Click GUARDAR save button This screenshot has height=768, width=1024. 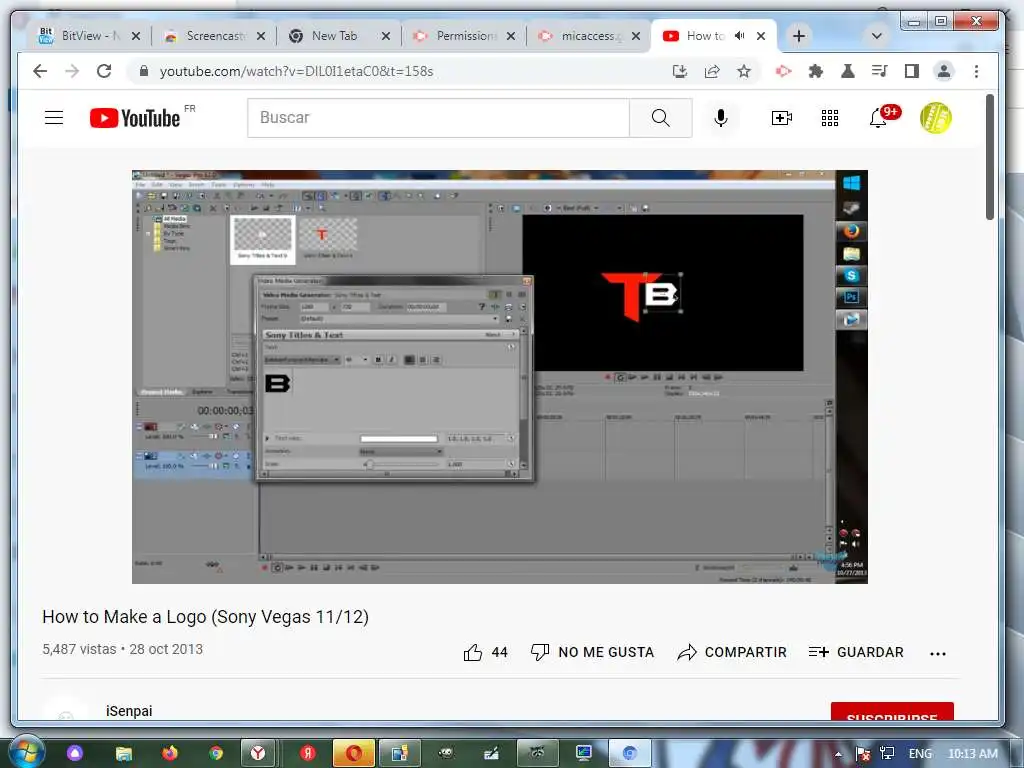[856, 652]
